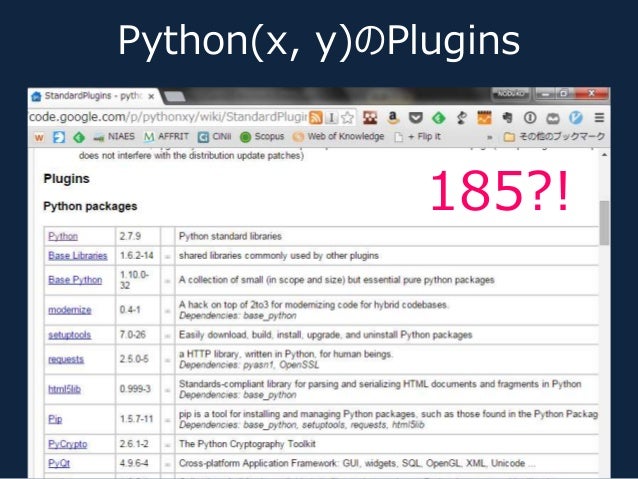Click the green Feedly extension icon in the toolbar
The height and width of the screenshot is (479, 638).
click(x=438, y=118)
